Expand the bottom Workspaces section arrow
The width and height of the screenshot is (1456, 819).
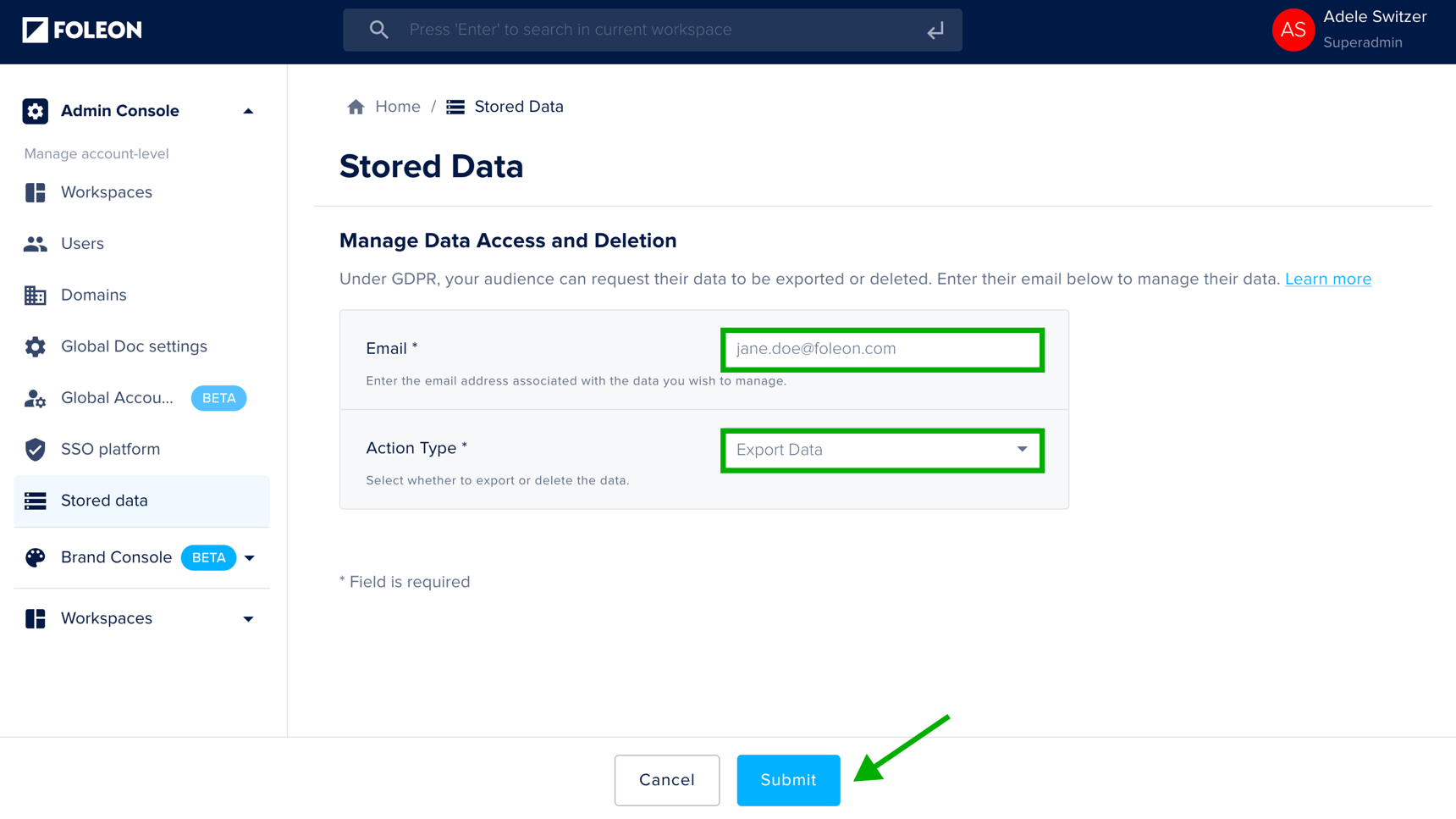click(x=248, y=619)
